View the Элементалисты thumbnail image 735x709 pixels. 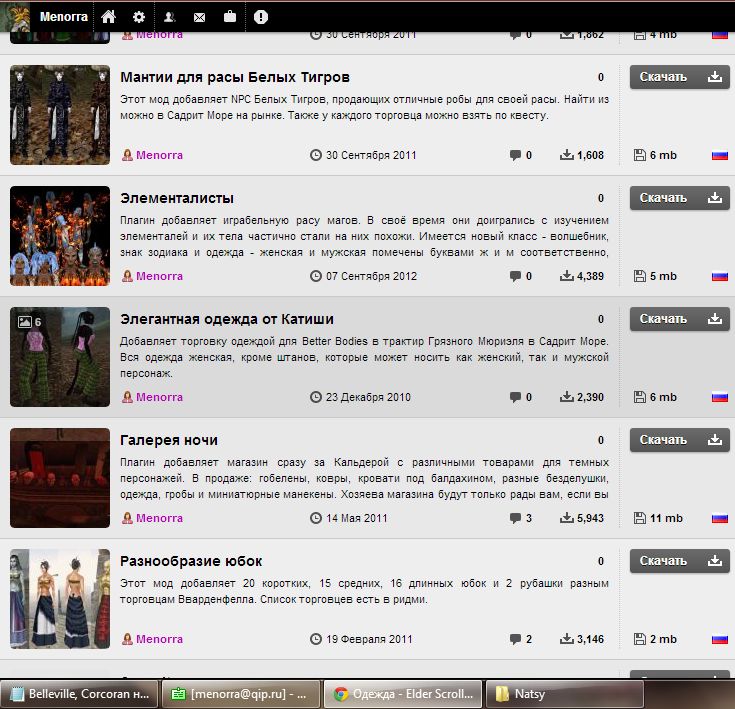[60, 236]
